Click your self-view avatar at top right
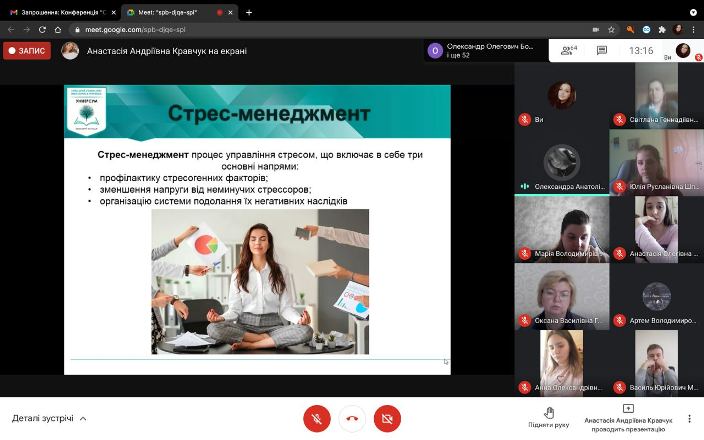This screenshot has width=704, height=440. [x=683, y=50]
